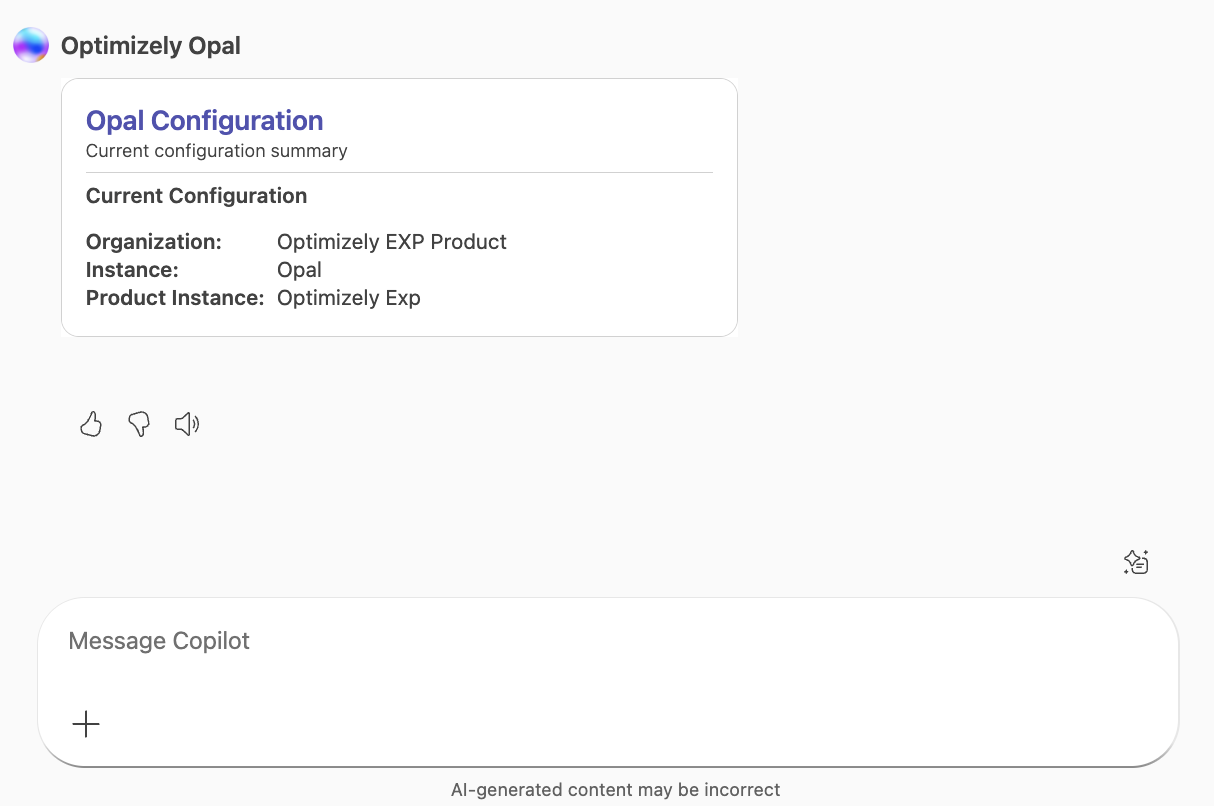Expand attachment options with the plus control
Screen dimensions: 1214x806
pyautogui.click(x=86, y=723)
